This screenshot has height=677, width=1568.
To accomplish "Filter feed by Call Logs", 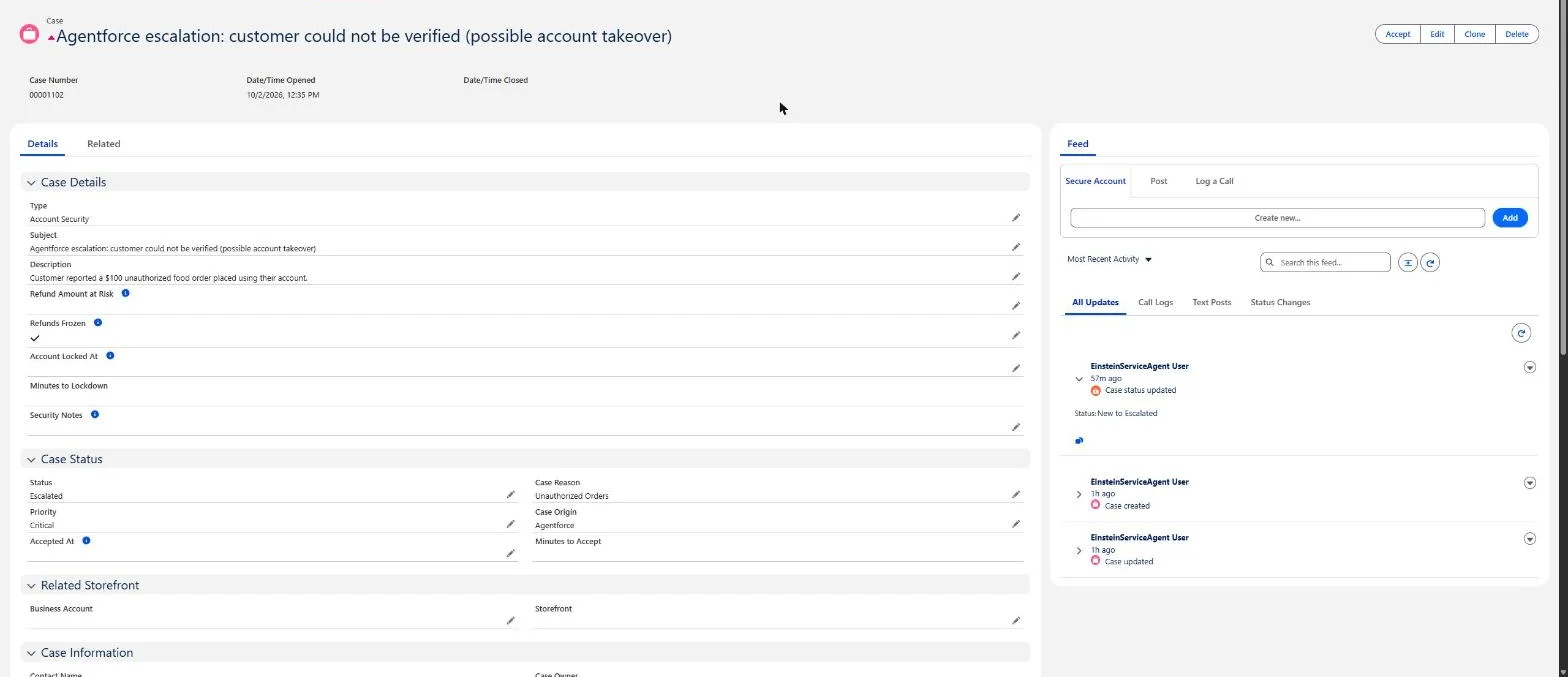I will pos(1155,302).
